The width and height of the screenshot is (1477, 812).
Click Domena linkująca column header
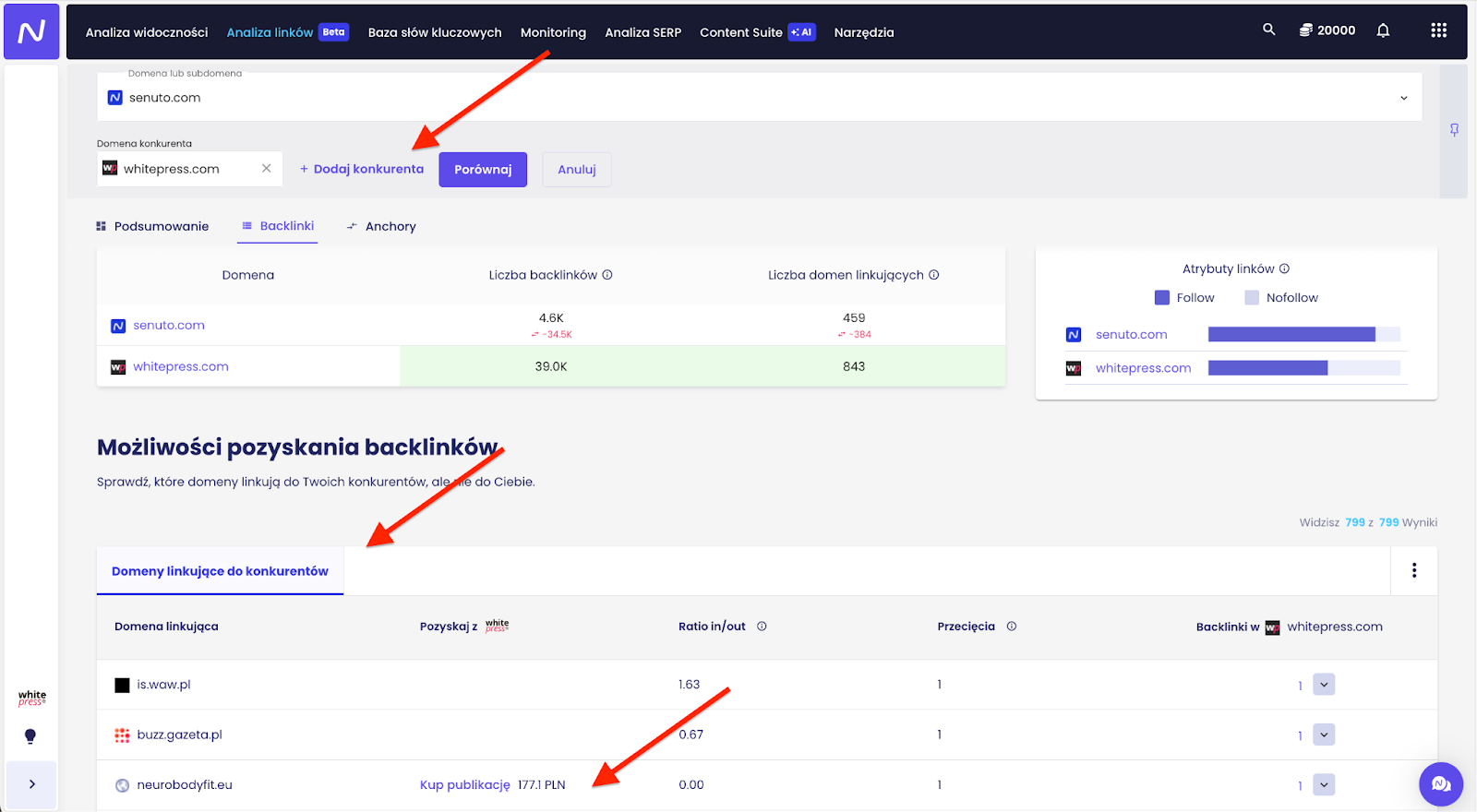point(166,627)
